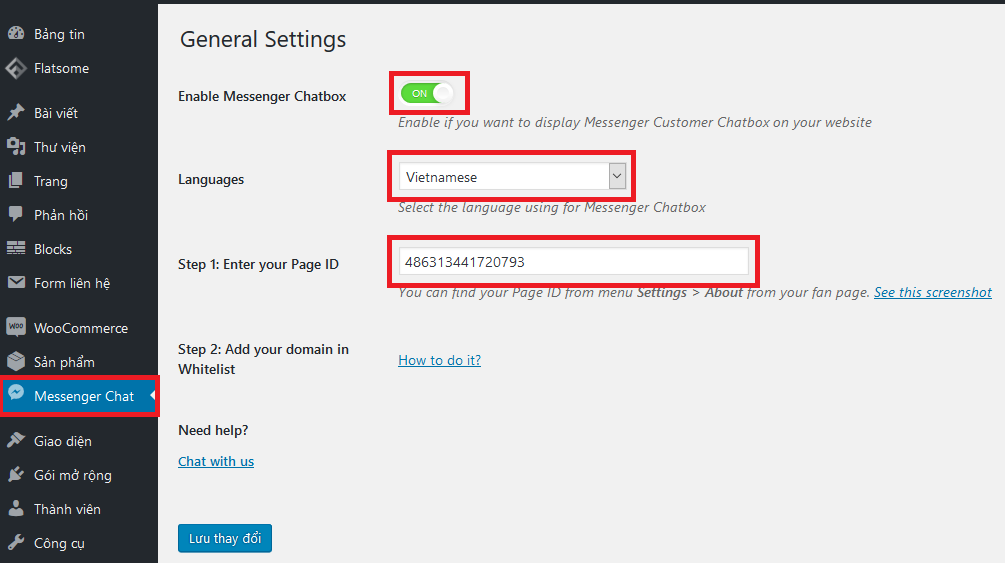This screenshot has height=563, width=1005.
Task: Open Công cụ menu label
Action: [59, 543]
